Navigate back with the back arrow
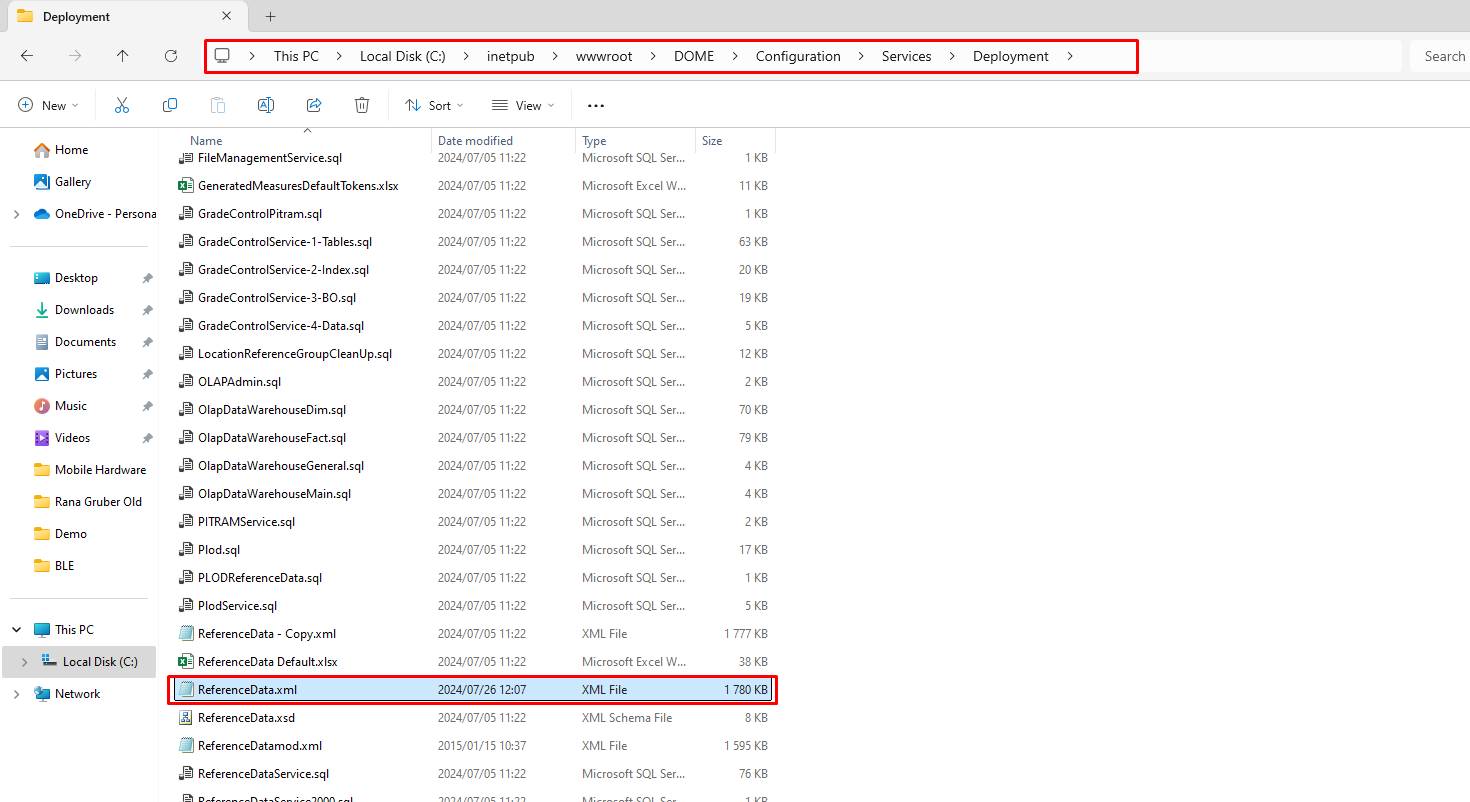1470x802 pixels. (x=27, y=56)
